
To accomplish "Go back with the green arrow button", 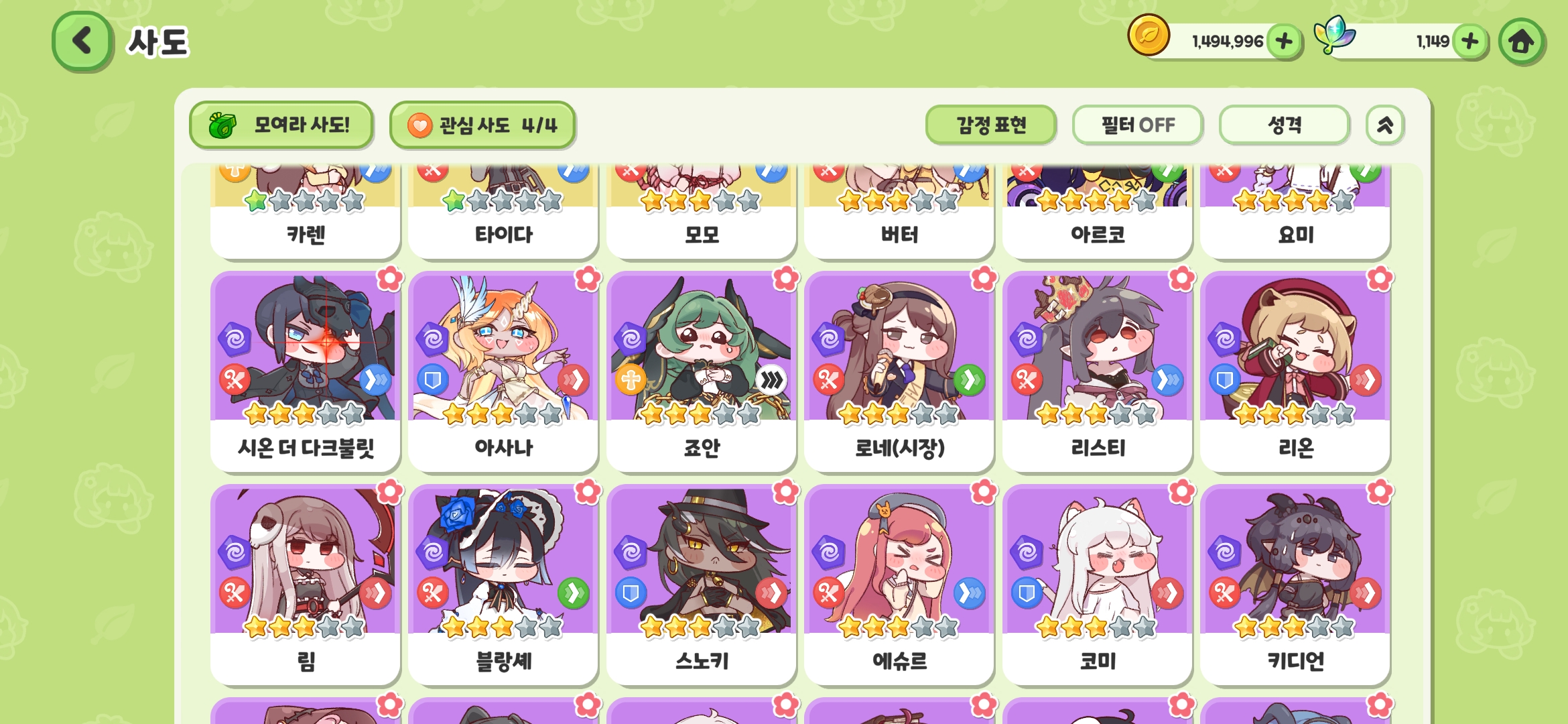I will (82, 41).
